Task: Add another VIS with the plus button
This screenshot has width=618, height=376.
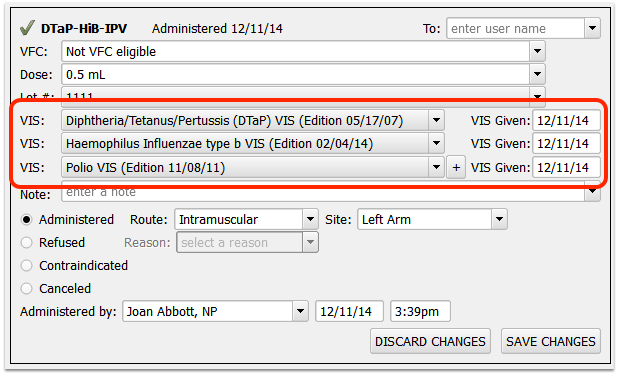Action: point(456,168)
